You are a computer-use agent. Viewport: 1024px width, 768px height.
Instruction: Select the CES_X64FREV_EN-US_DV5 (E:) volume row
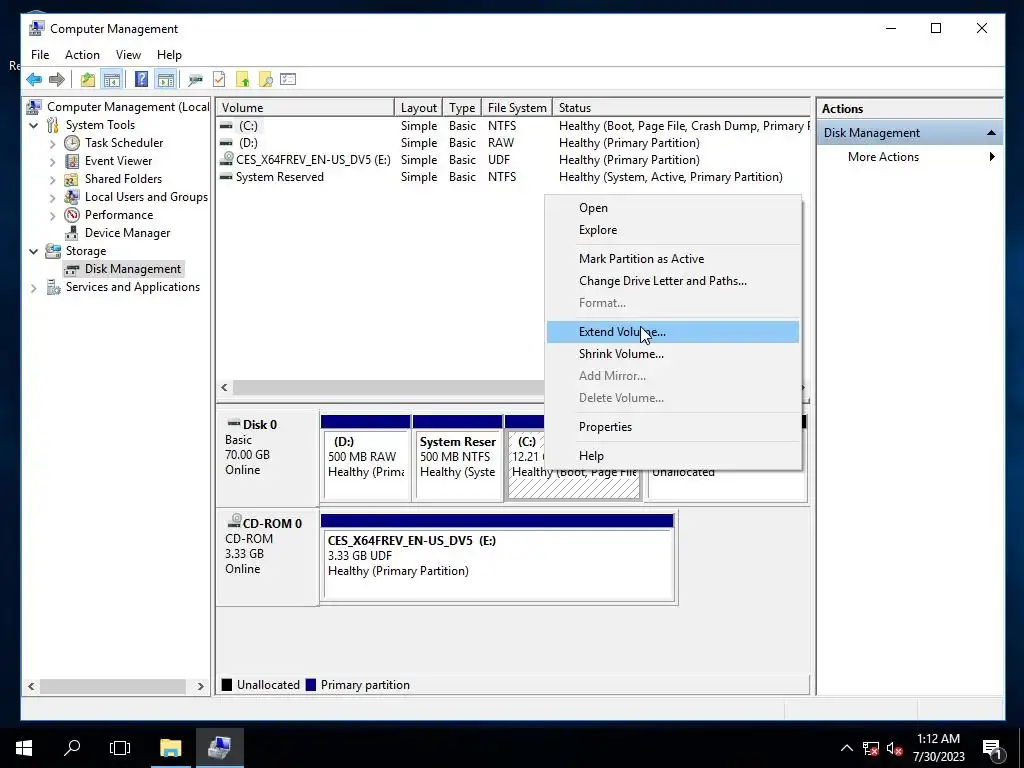513,160
